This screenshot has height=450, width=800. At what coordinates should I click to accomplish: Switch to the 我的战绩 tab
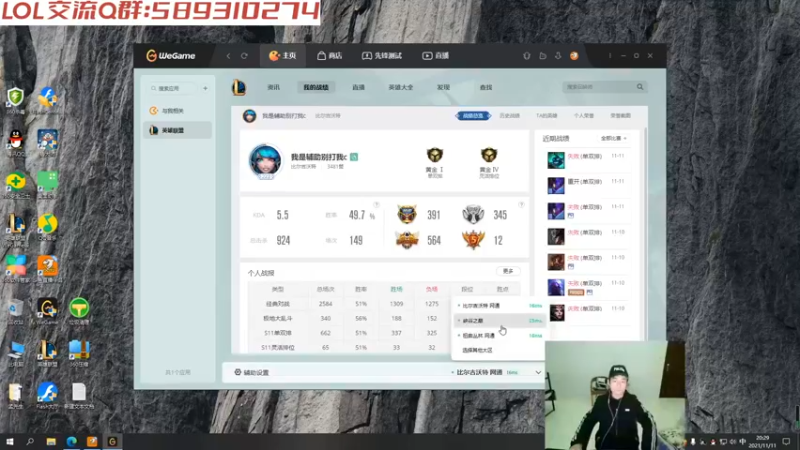coord(316,87)
